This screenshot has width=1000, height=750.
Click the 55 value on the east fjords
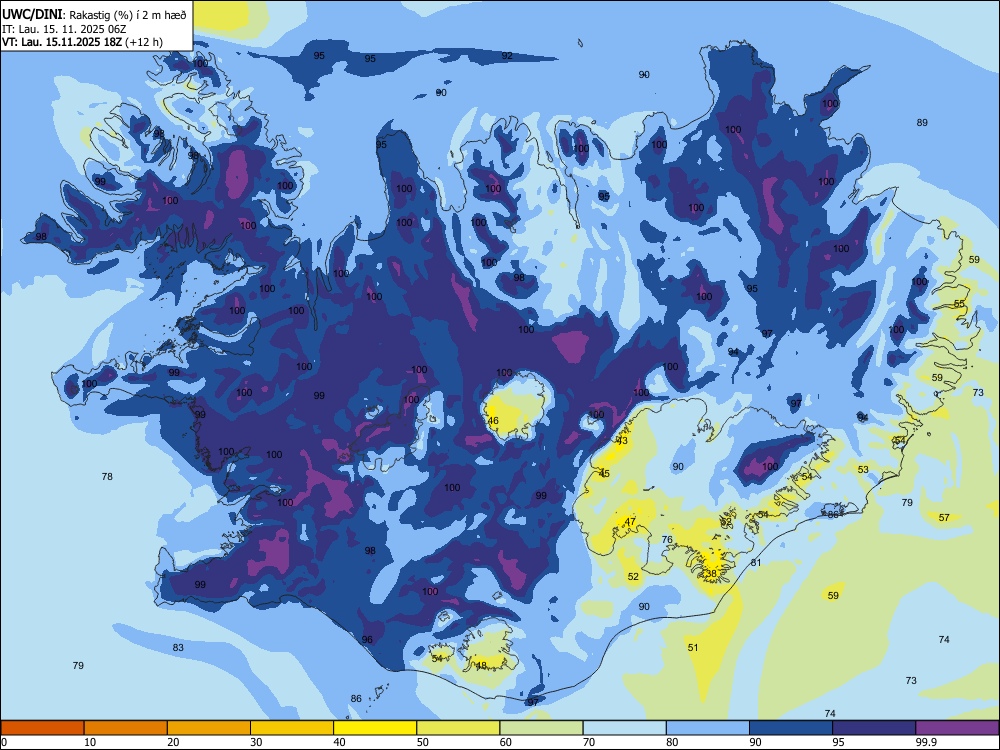tap(960, 304)
